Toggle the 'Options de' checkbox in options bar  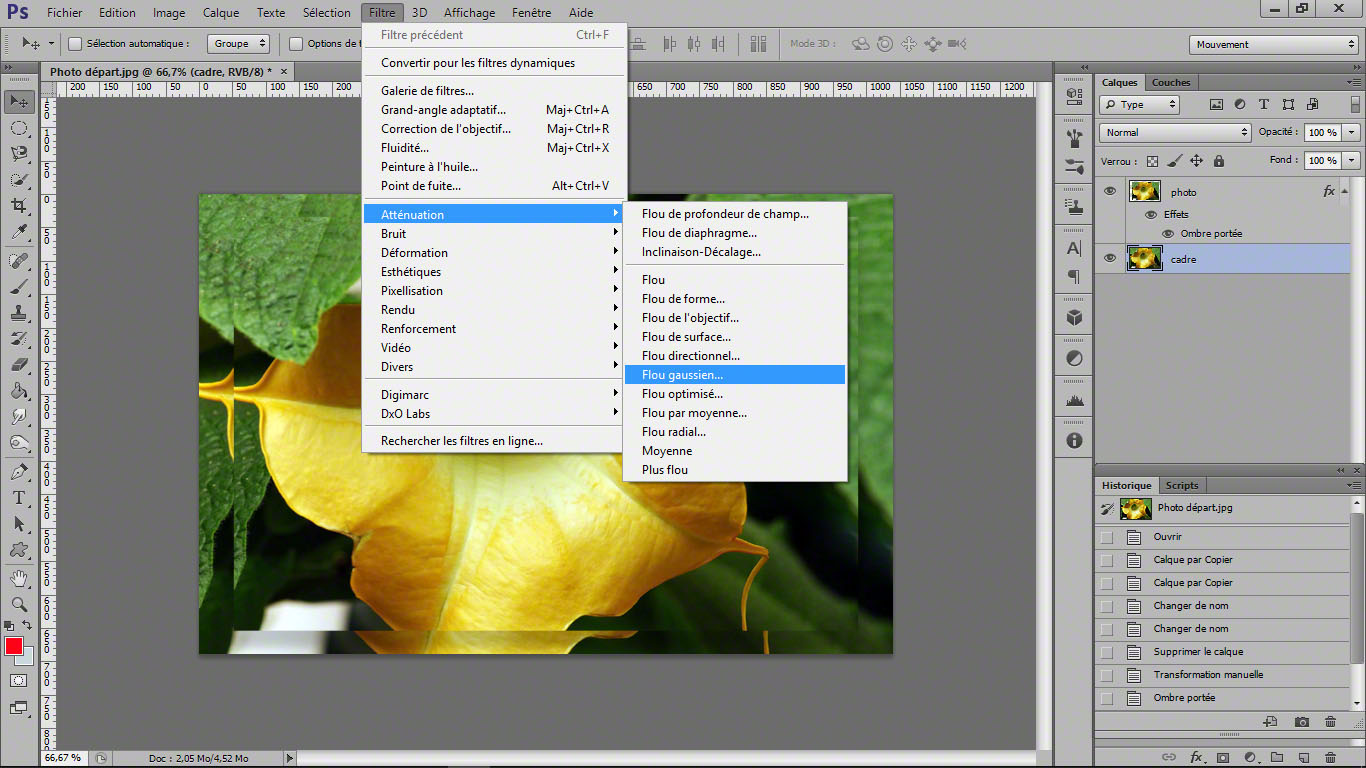pos(296,44)
